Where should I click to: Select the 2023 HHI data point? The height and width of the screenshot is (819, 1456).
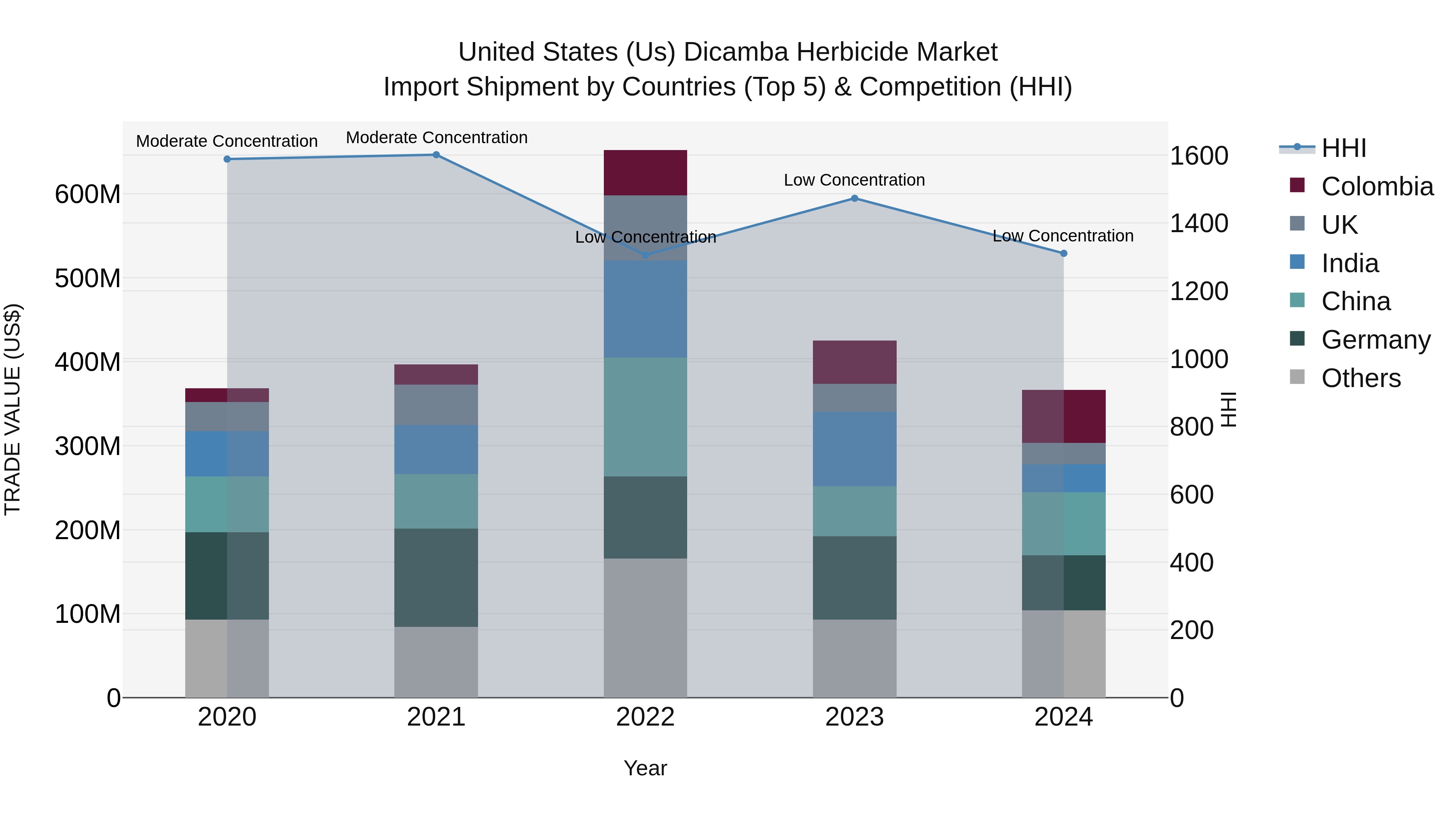[855, 199]
